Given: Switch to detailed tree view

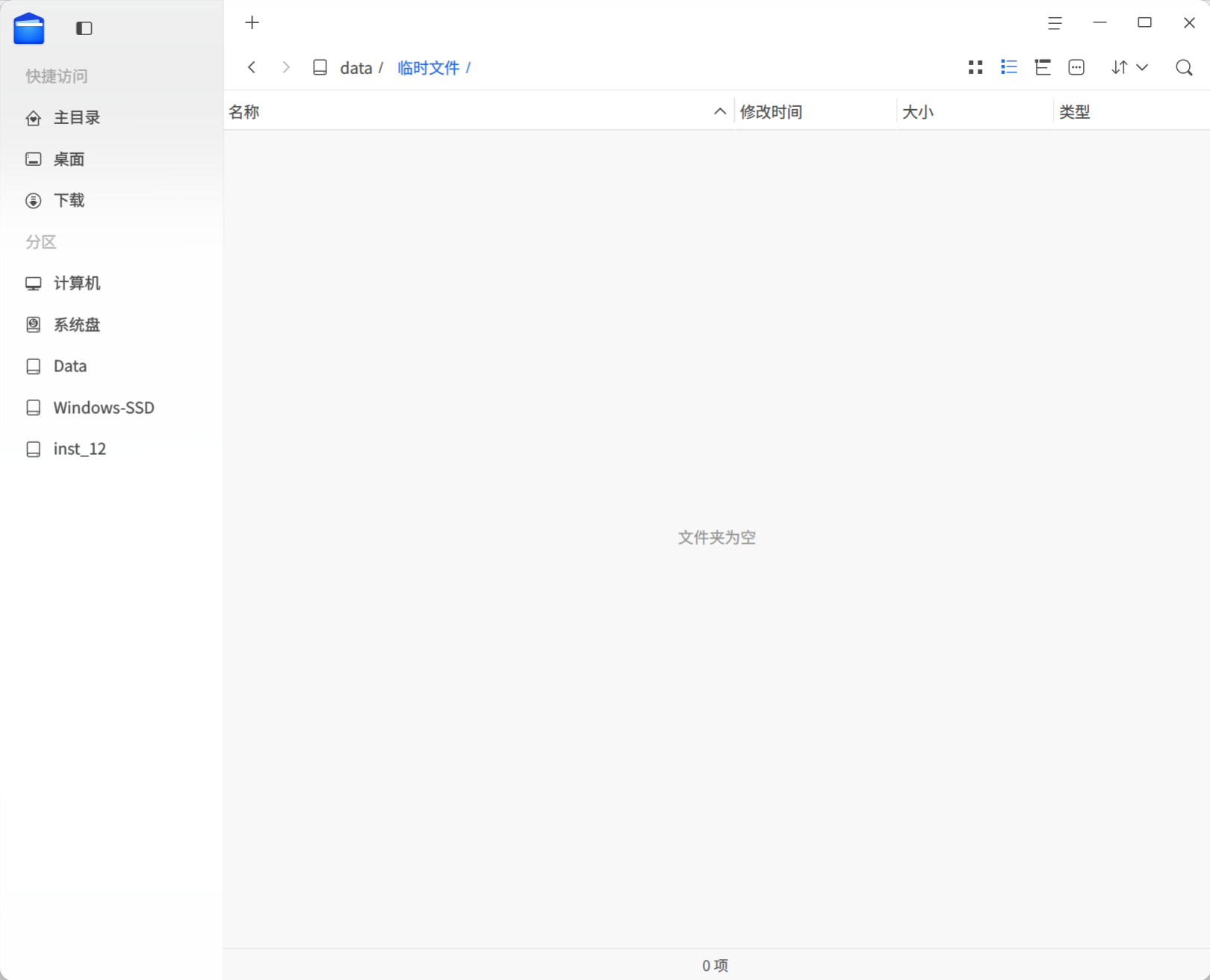Looking at the screenshot, I should (1043, 66).
